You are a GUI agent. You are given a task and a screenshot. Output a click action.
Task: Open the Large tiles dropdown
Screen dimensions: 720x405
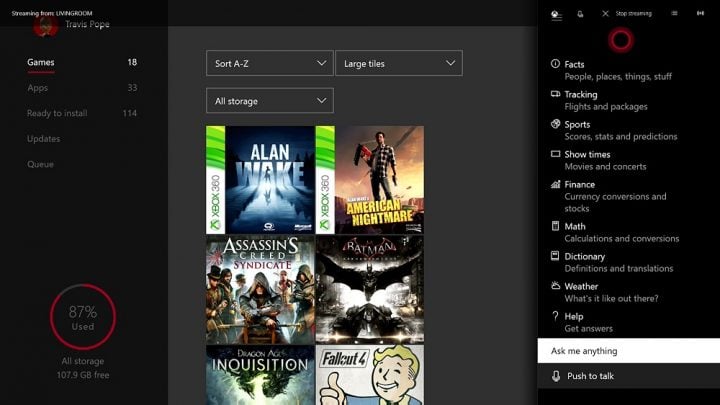(x=399, y=63)
